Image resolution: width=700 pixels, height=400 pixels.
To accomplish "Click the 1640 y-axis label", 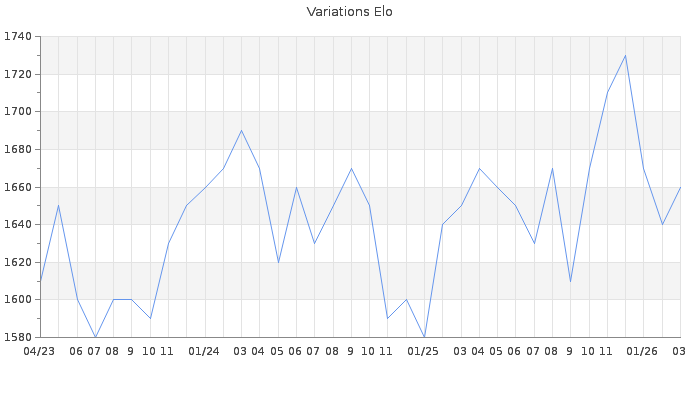I will [18, 225].
